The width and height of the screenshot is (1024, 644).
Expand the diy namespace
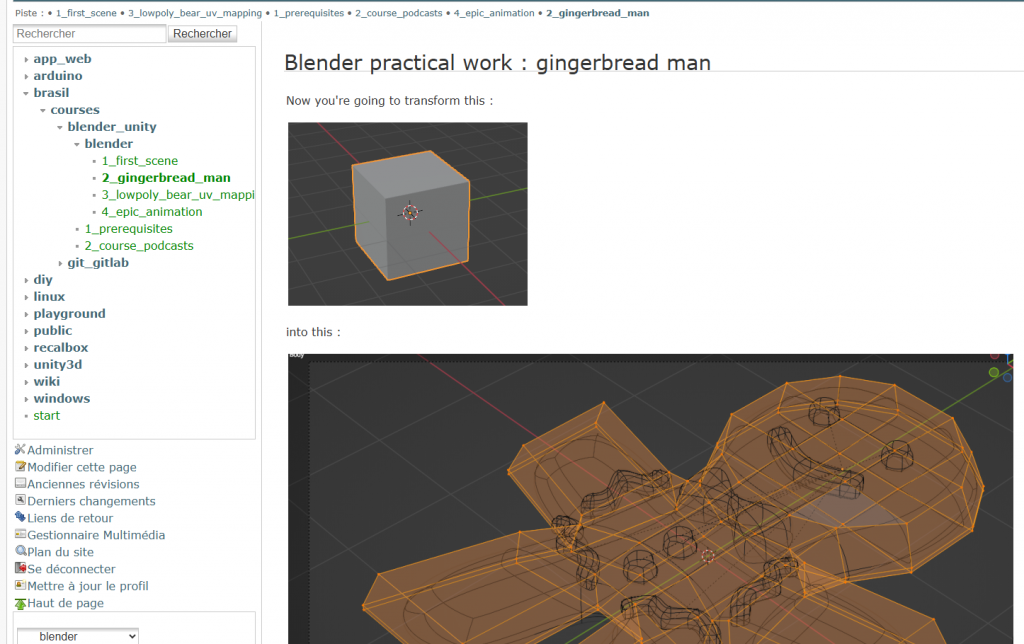(26, 280)
